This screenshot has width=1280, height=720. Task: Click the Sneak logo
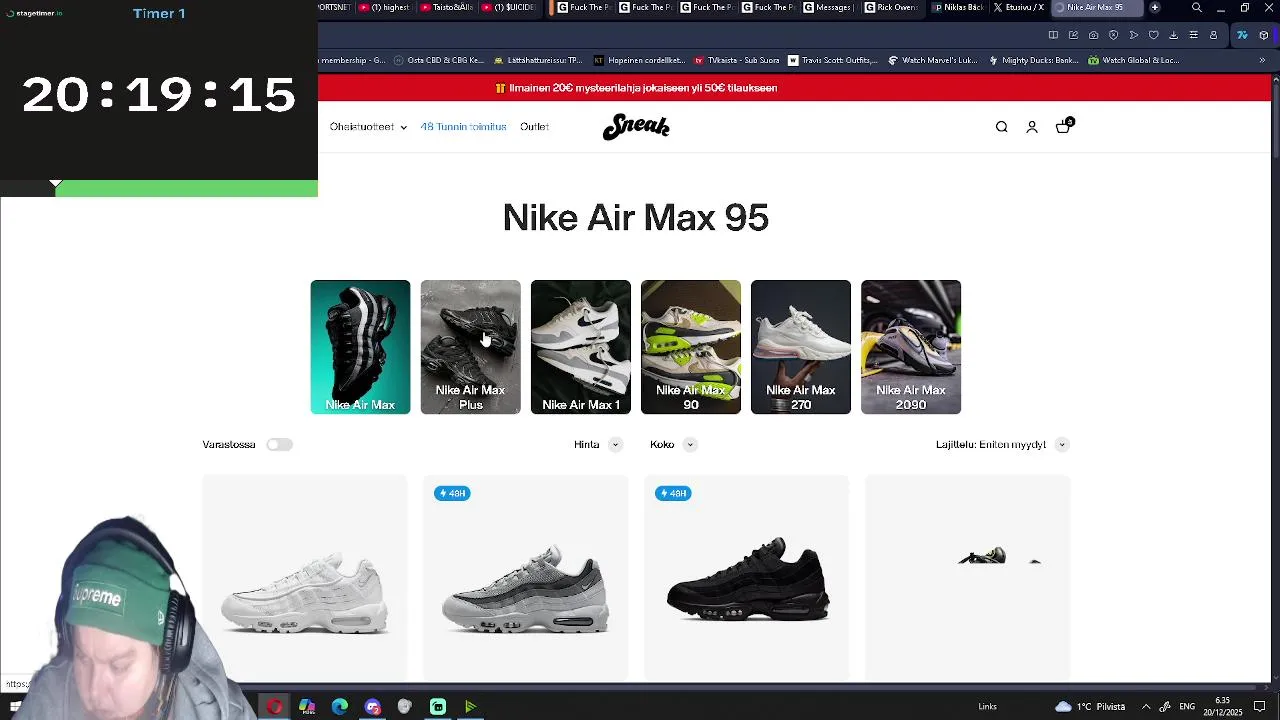pos(636,127)
